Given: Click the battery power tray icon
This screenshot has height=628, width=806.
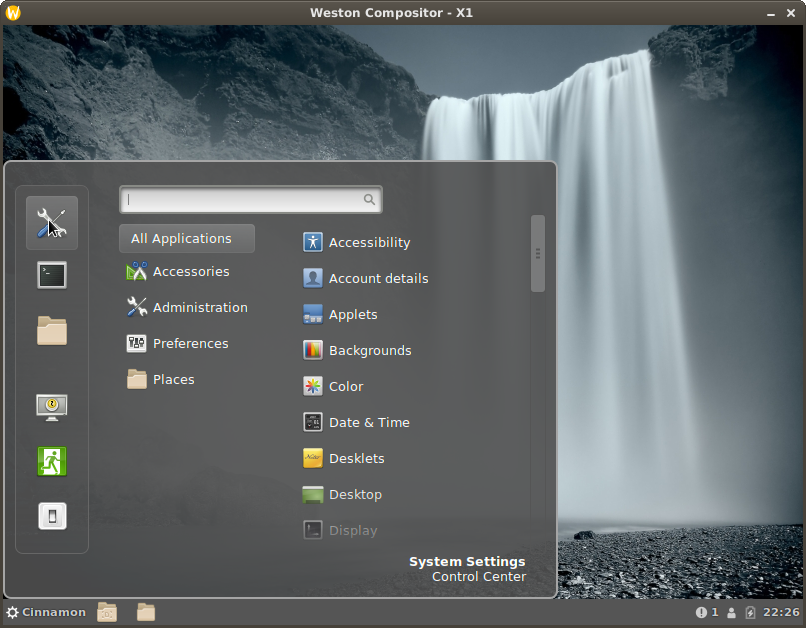Looking at the screenshot, I should tap(750, 612).
